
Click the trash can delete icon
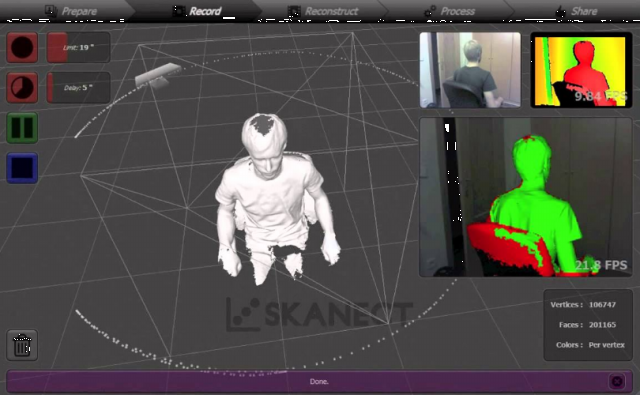(22, 345)
